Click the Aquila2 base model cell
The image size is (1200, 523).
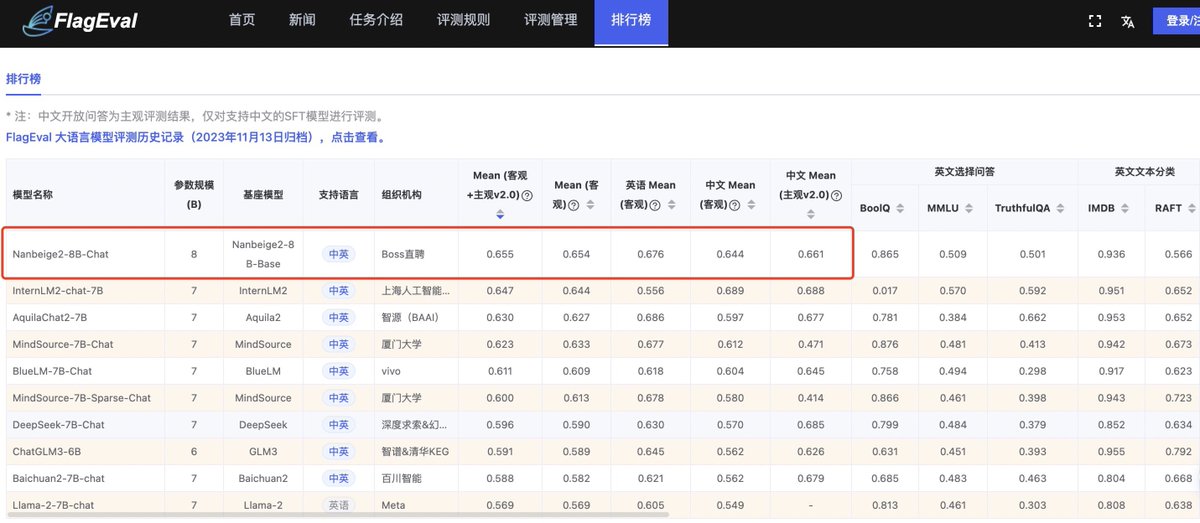pyautogui.click(x=263, y=317)
